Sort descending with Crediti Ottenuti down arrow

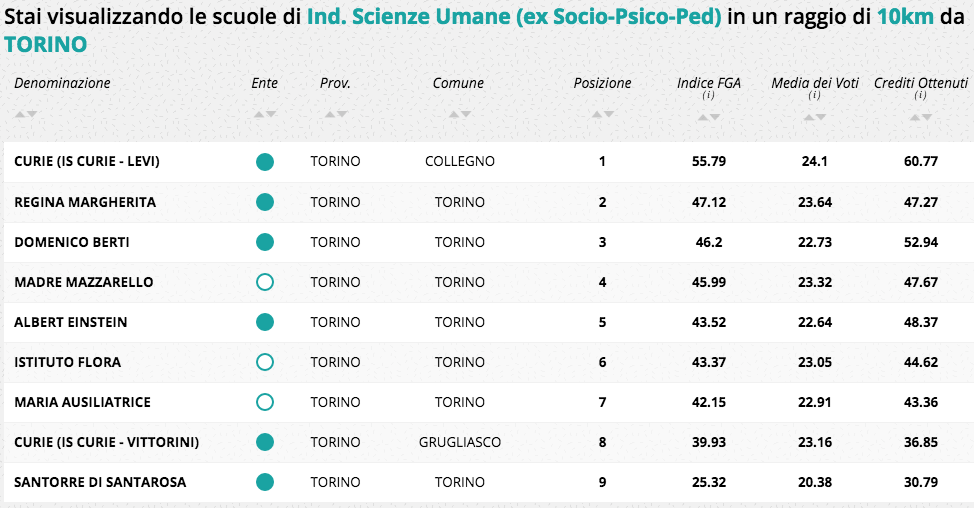(x=927, y=117)
